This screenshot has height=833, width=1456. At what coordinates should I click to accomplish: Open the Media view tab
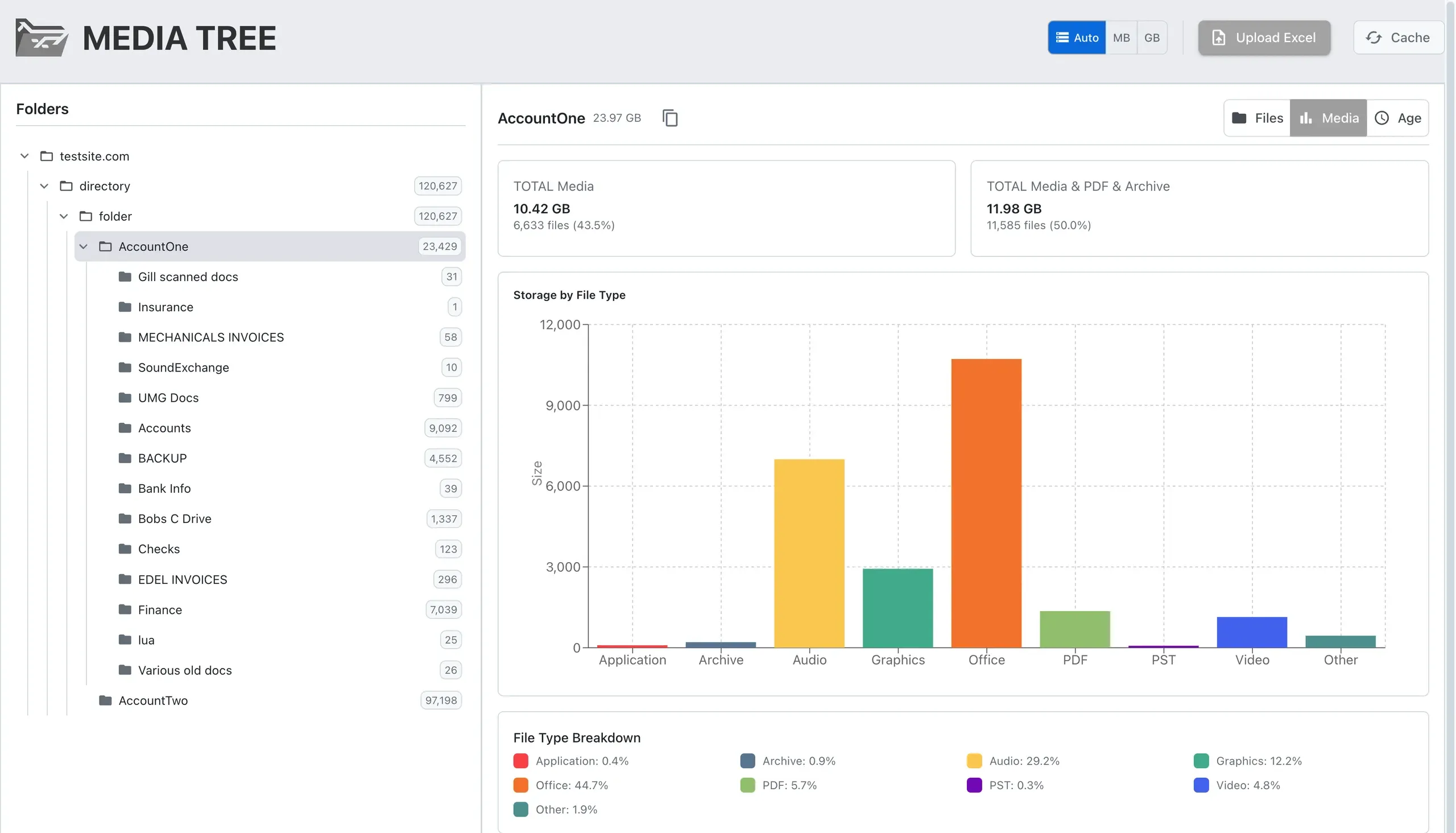(1329, 118)
